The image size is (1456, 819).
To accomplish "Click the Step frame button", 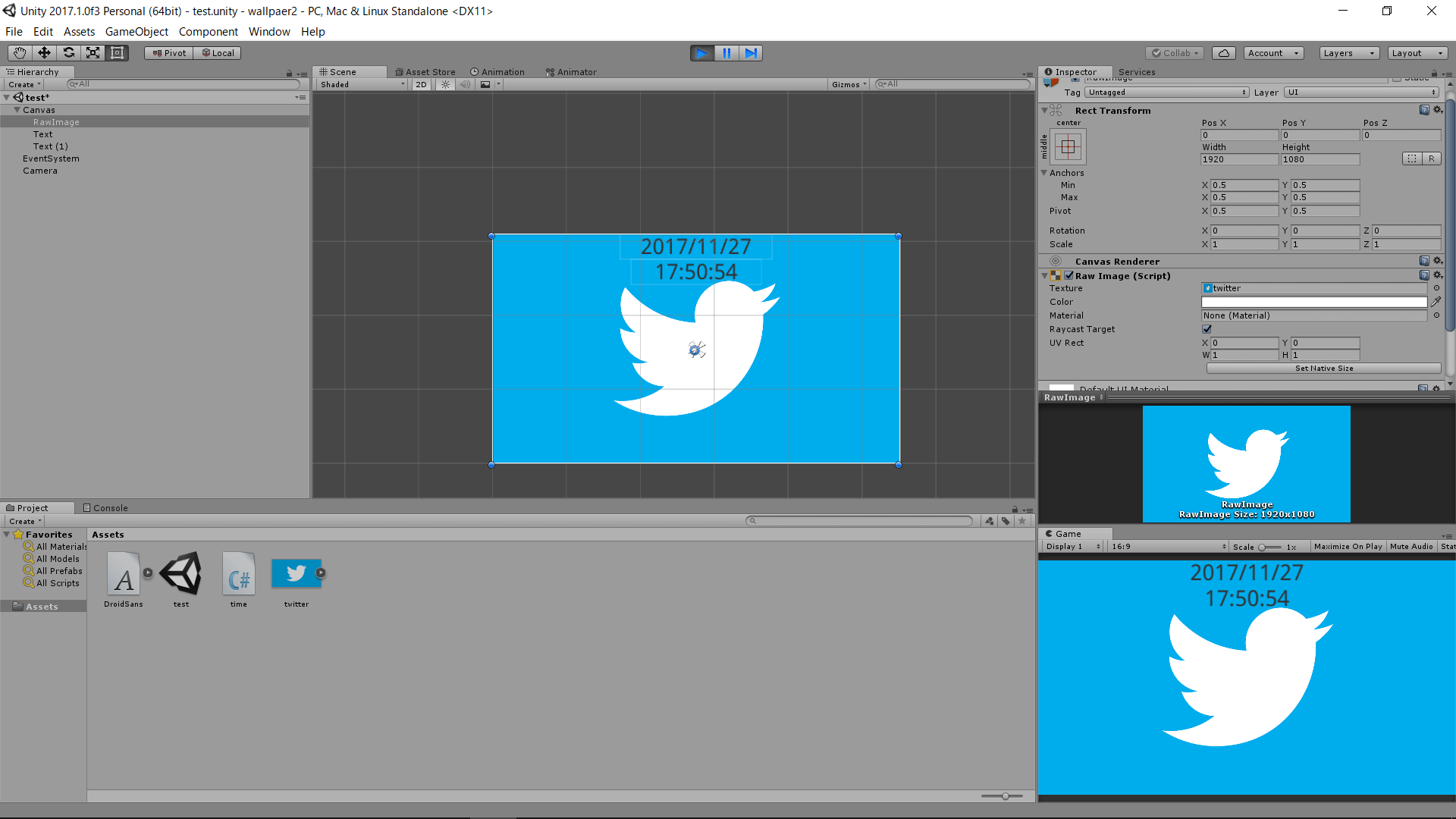I will pyautogui.click(x=751, y=53).
